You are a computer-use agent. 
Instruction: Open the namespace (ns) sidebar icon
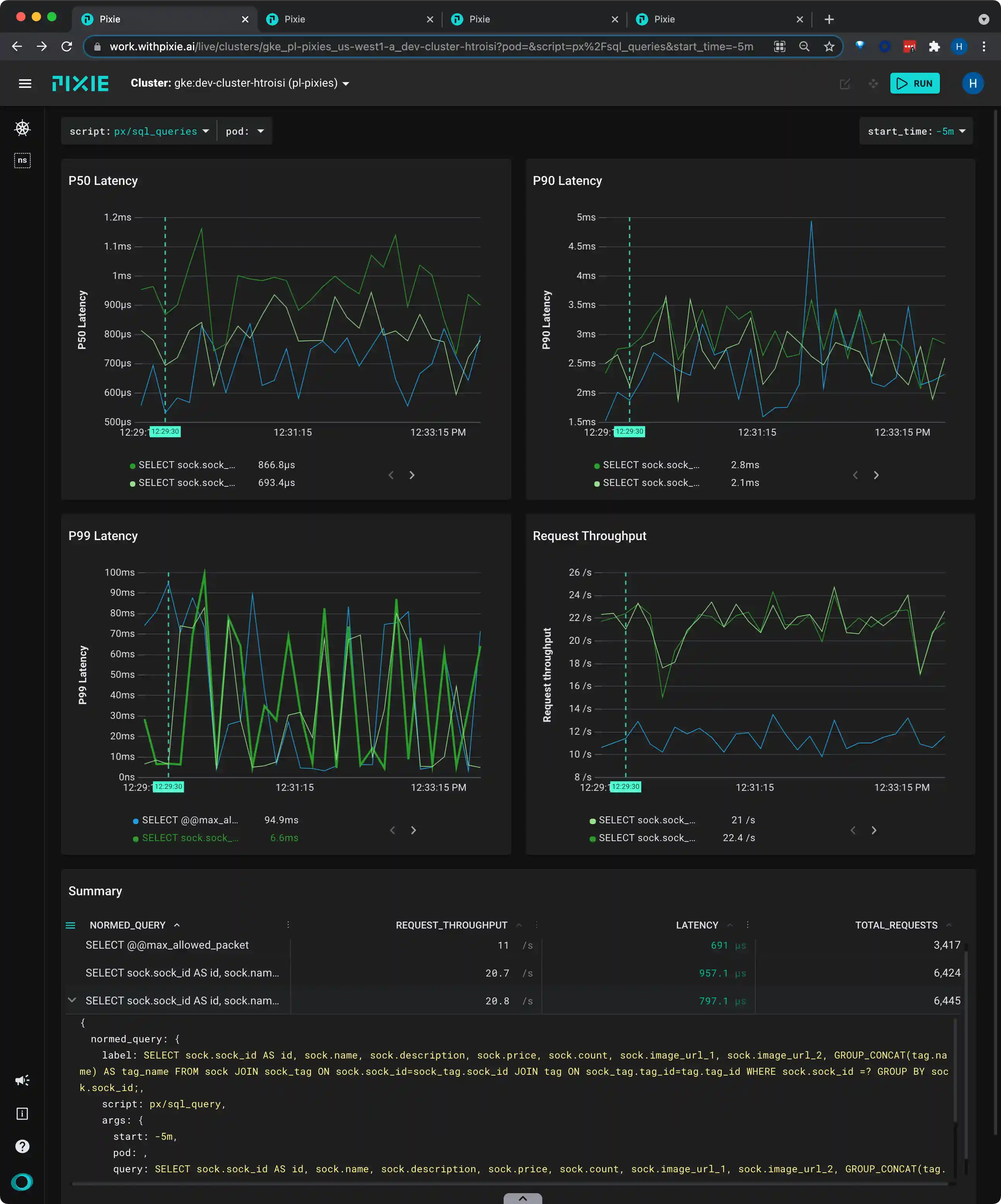coord(22,161)
